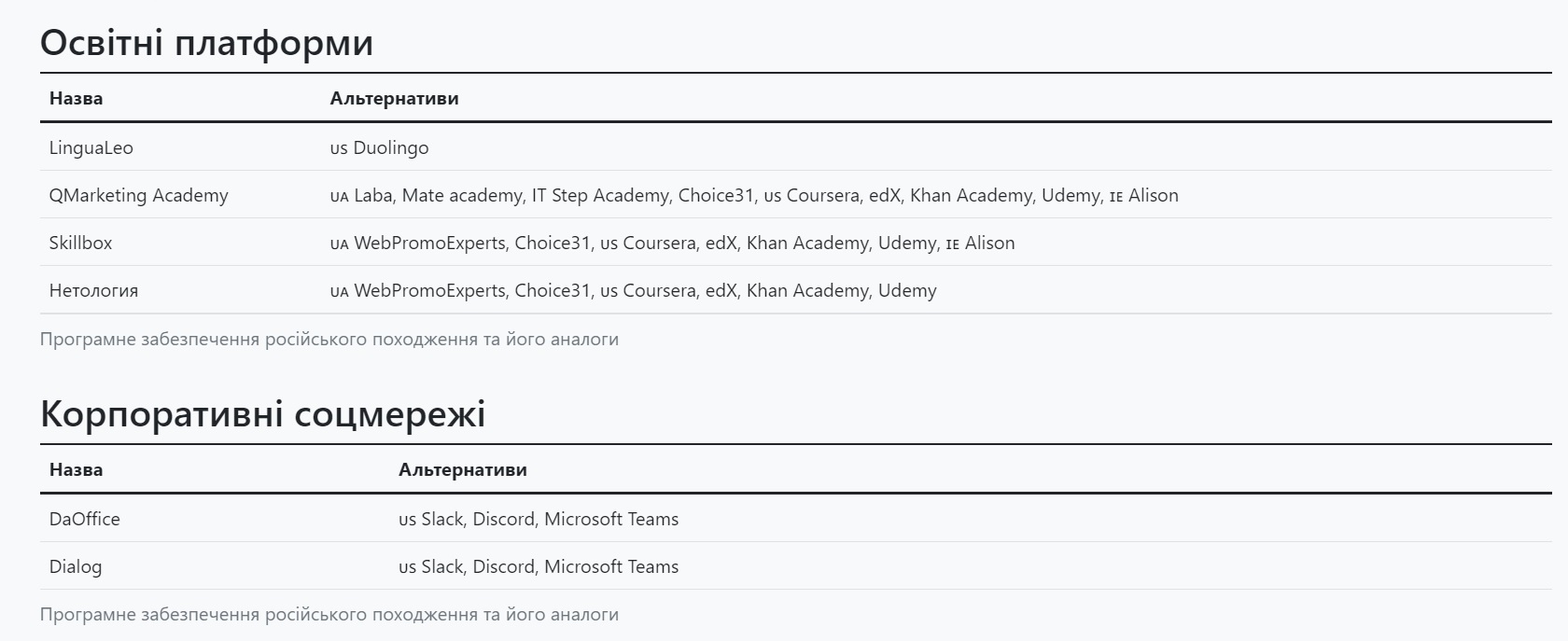1568x641 pixels.
Task: Click Назва column header in corporate networks table
Action: pos(76,469)
